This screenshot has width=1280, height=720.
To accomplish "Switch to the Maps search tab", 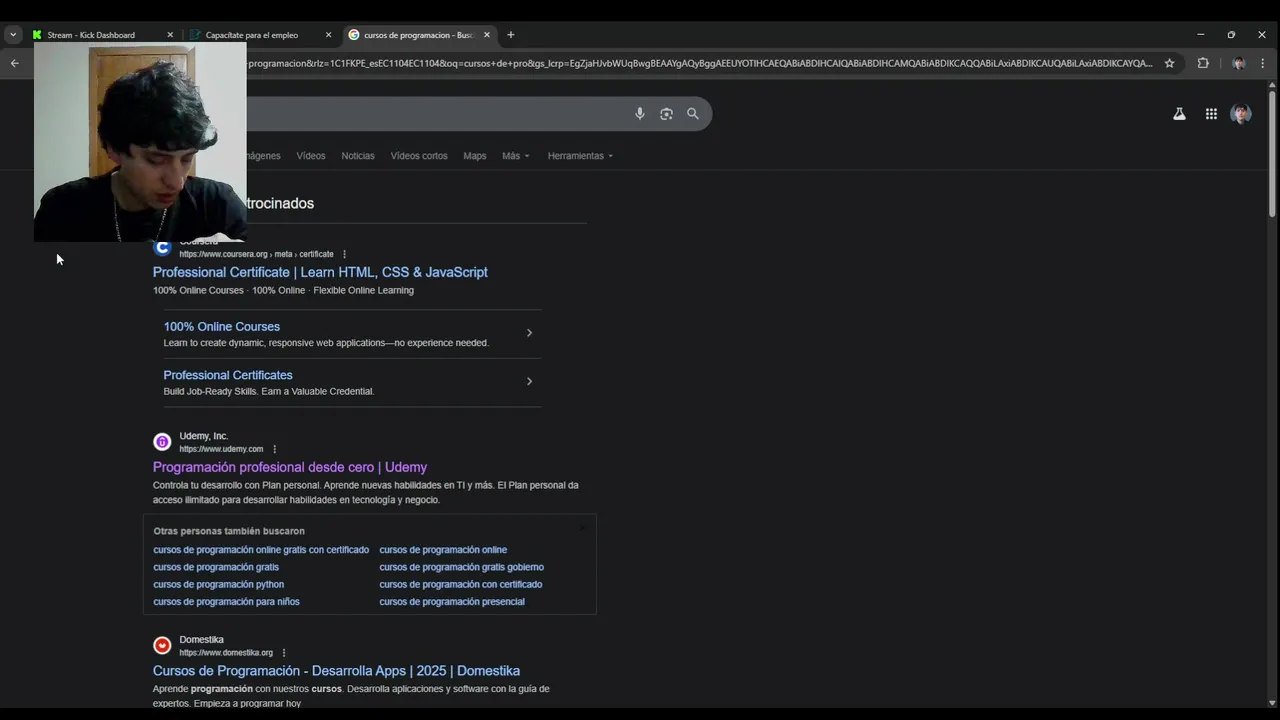I will click(475, 156).
